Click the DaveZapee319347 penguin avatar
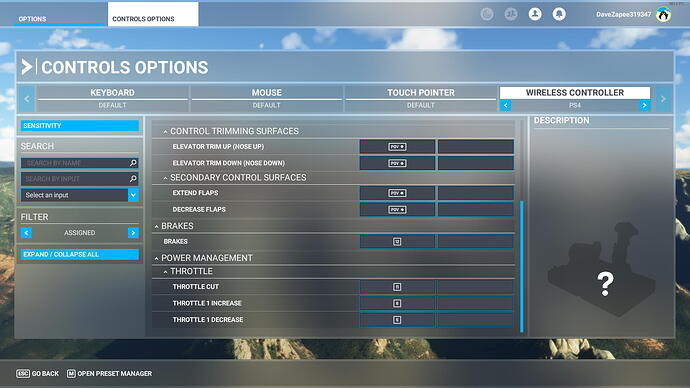 tap(663, 15)
